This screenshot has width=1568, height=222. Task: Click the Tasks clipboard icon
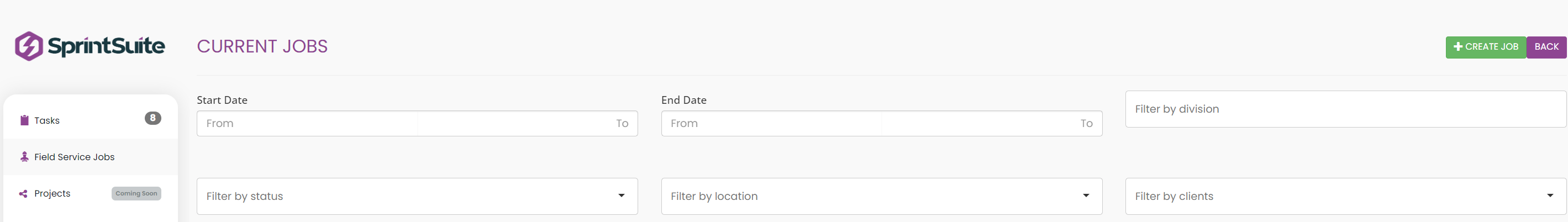[24, 120]
